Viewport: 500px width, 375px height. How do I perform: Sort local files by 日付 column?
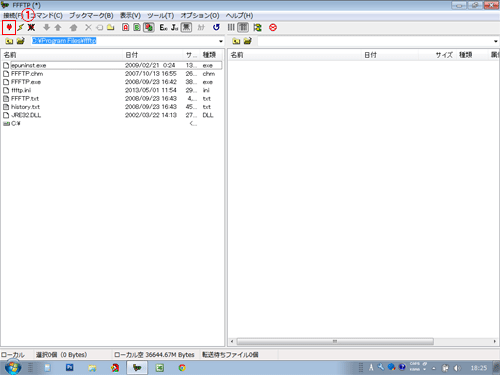[153, 55]
